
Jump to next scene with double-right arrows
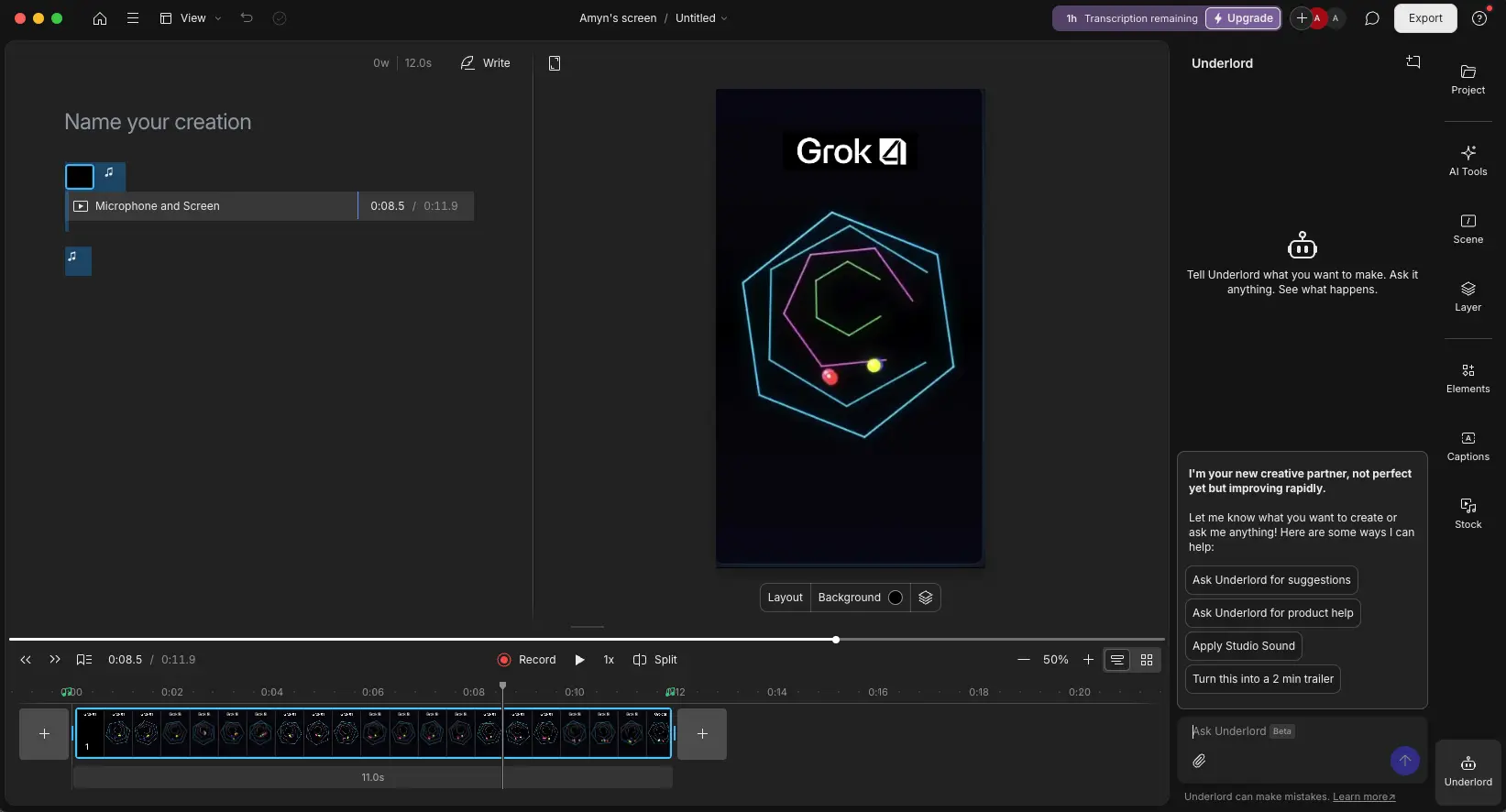55,660
